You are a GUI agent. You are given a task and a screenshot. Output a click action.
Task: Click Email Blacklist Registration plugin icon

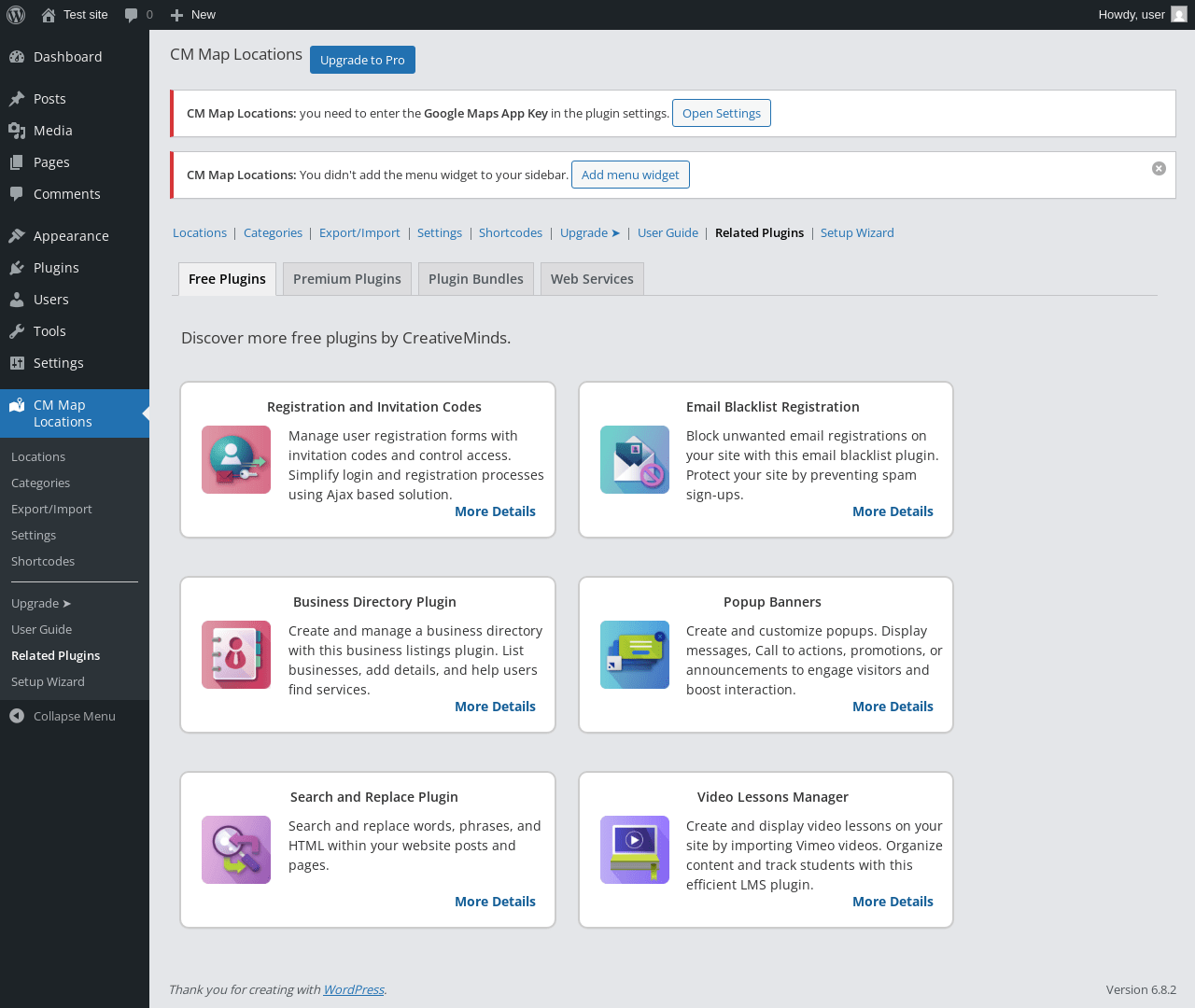click(x=635, y=460)
